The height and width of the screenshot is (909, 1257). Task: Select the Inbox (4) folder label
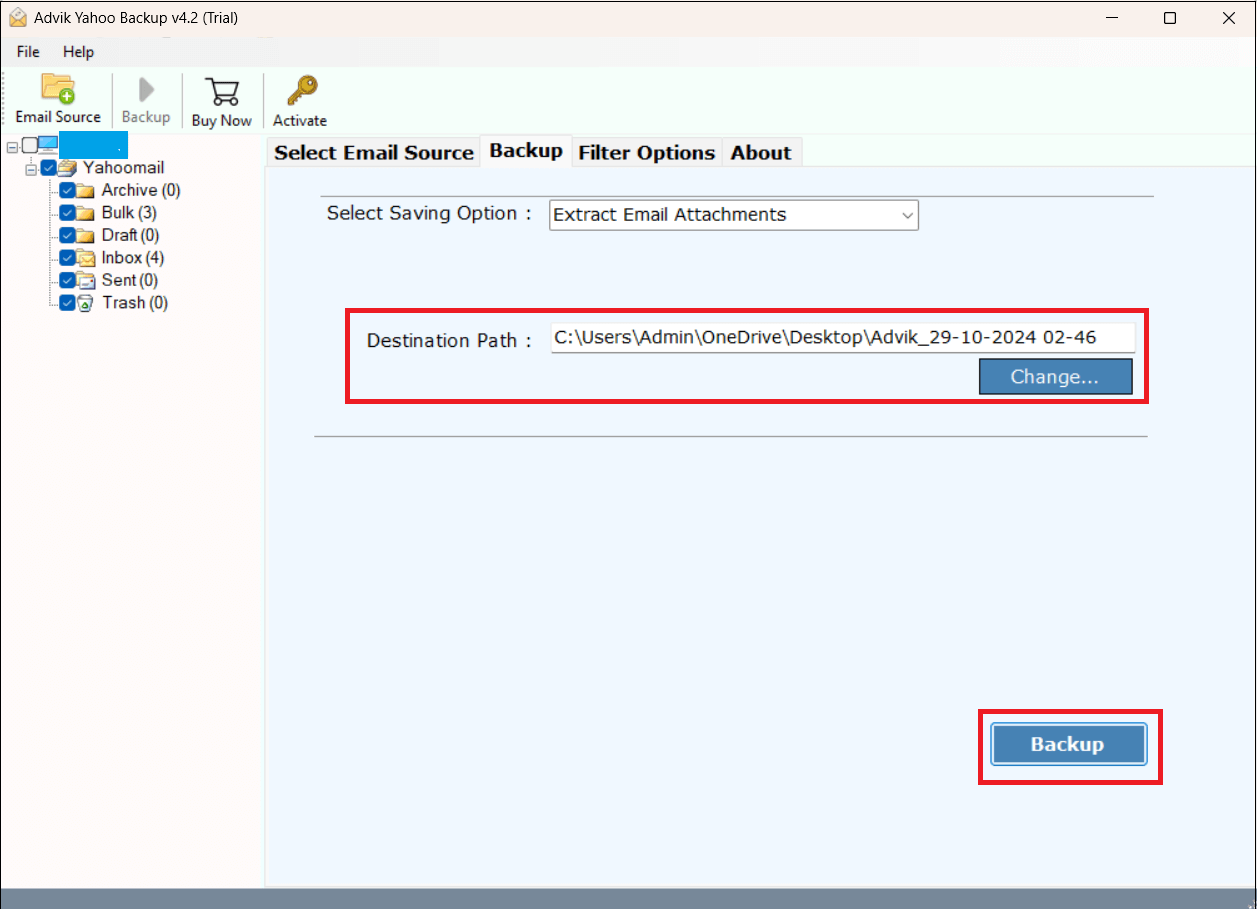coord(133,258)
